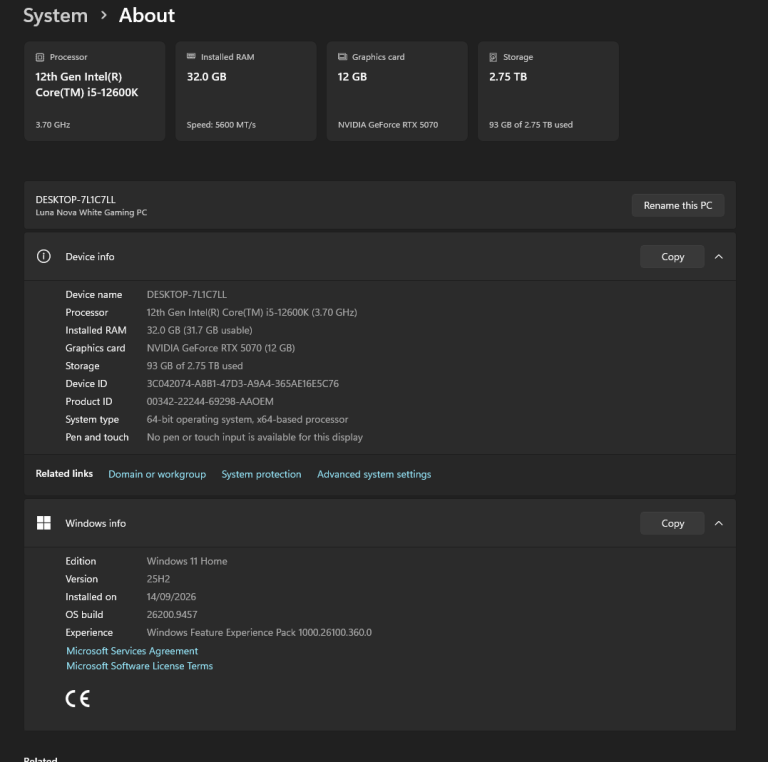Click the Storage drive icon
Image resolution: width=768 pixels, height=762 pixels.
point(493,57)
